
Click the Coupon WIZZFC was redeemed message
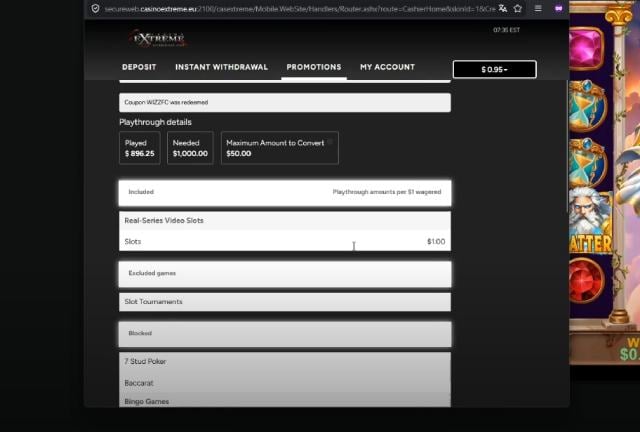click(285, 102)
